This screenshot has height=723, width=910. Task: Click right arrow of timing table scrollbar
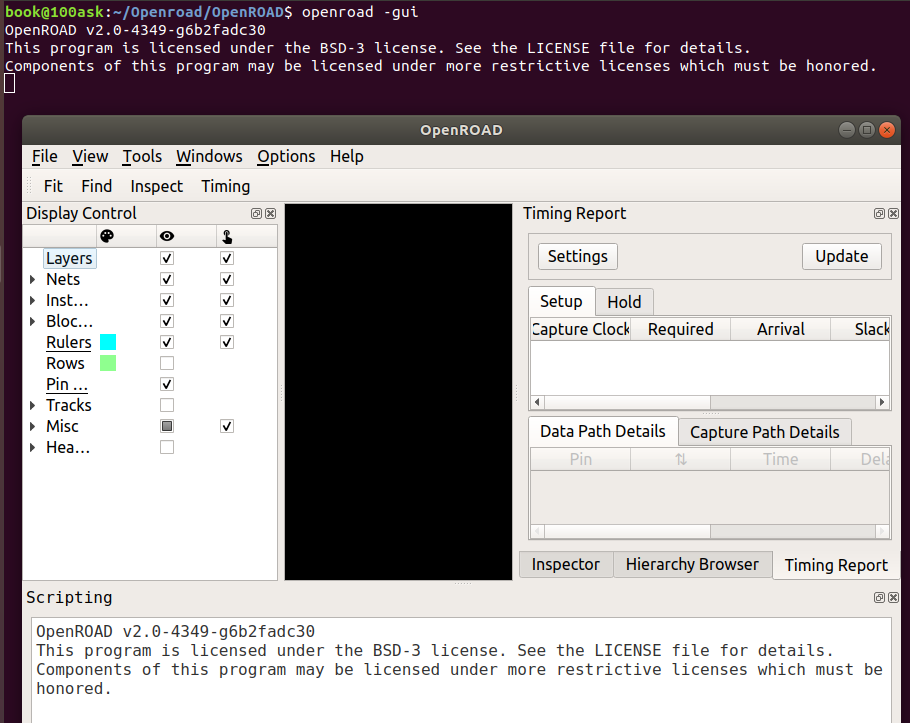(x=882, y=402)
